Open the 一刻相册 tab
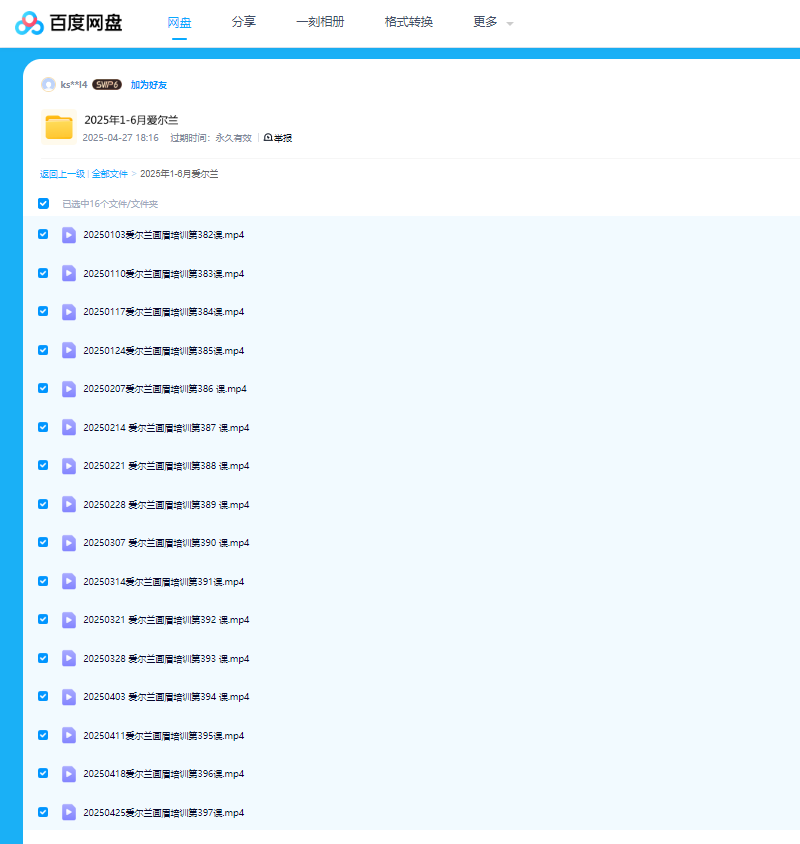 click(320, 22)
